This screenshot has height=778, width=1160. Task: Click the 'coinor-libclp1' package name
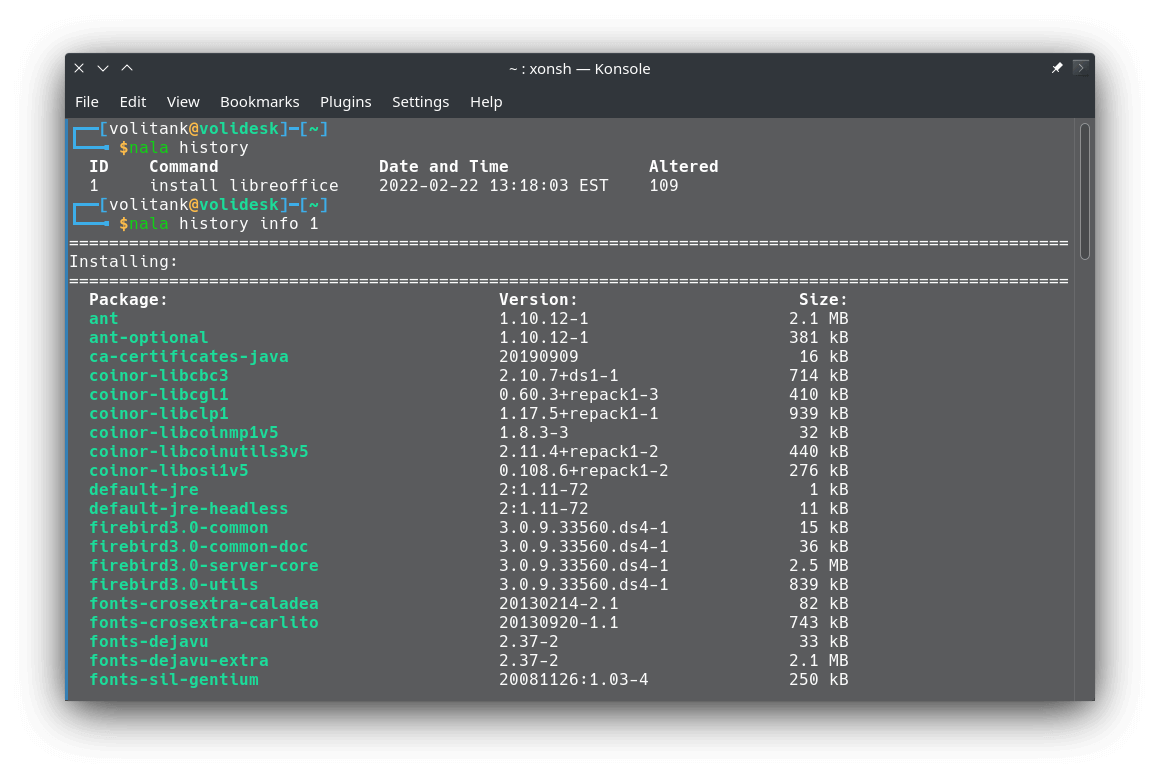tap(159, 414)
